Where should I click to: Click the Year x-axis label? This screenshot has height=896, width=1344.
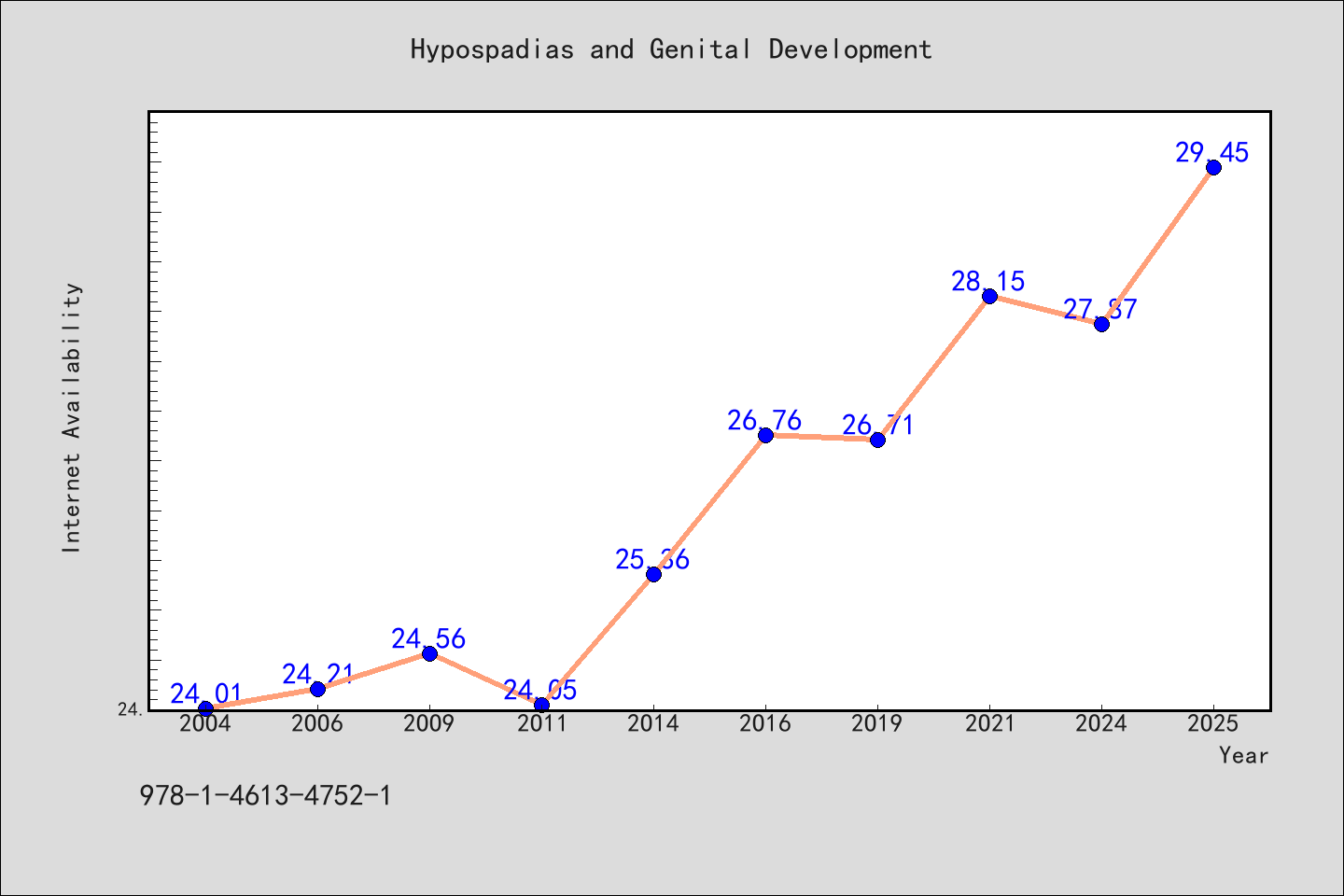pyautogui.click(x=1244, y=755)
